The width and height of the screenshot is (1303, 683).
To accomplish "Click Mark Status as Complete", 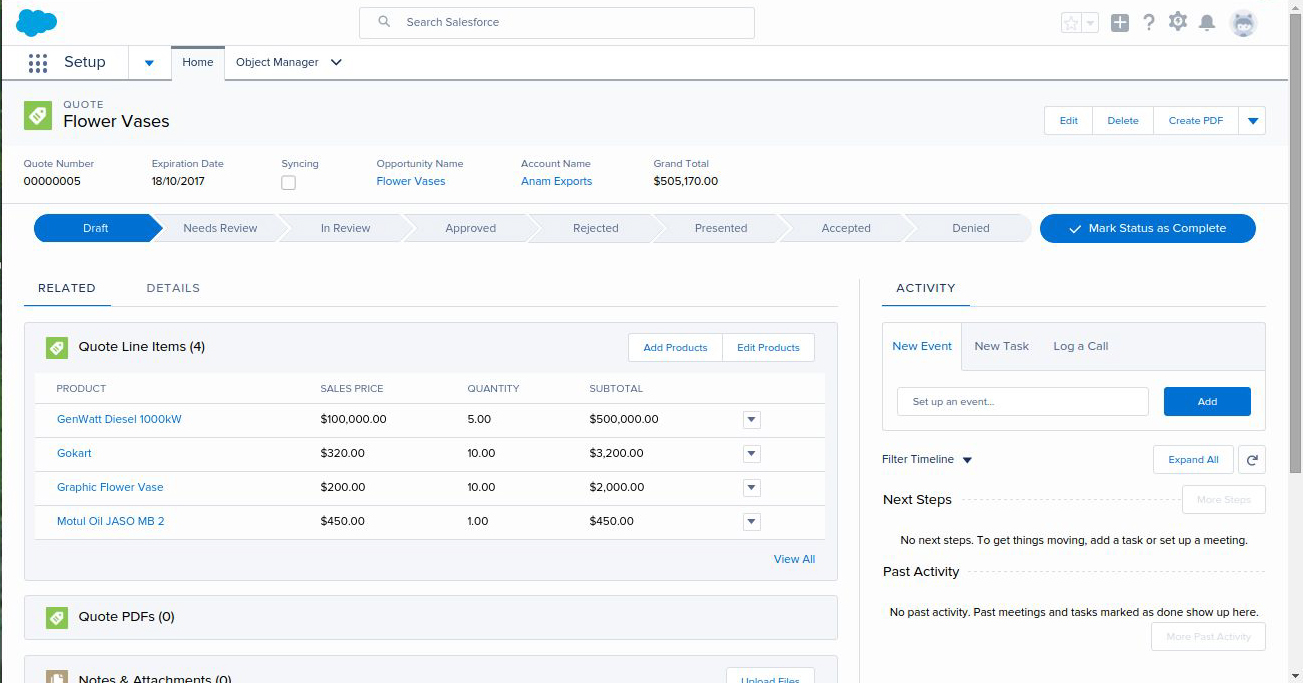I will point(1148,228).
